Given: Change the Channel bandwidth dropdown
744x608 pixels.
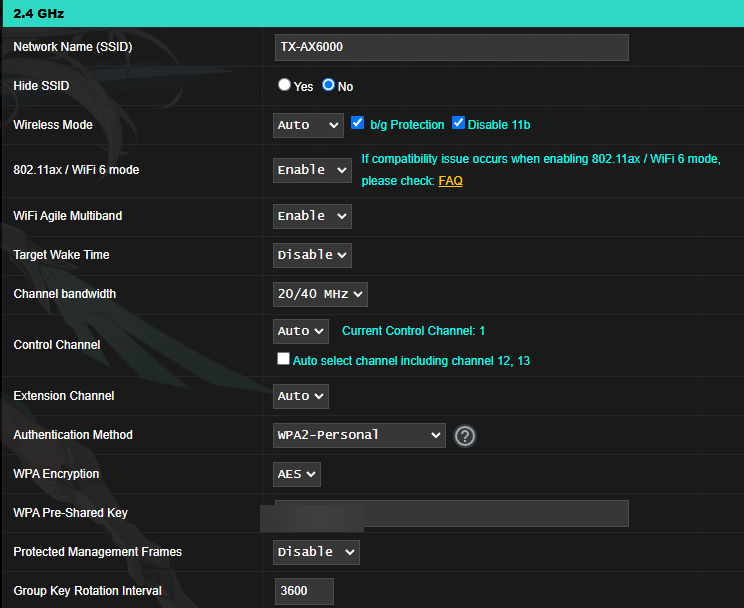Looking at the screenshot, I should 320,294.
